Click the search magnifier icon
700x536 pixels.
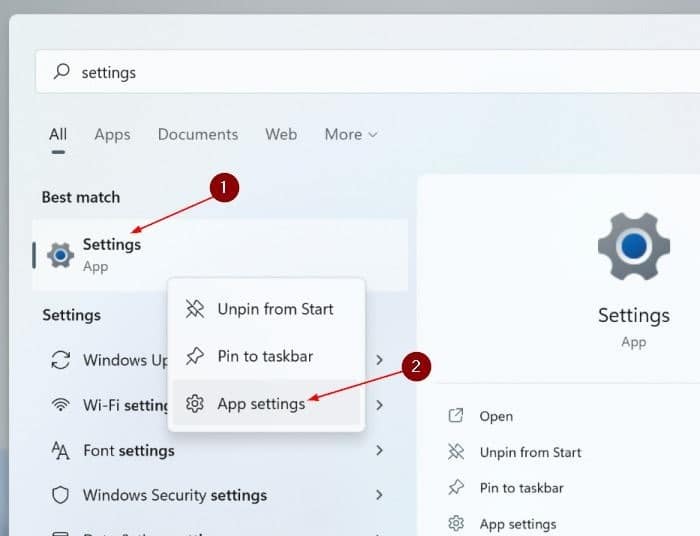[x=62, y=71]
